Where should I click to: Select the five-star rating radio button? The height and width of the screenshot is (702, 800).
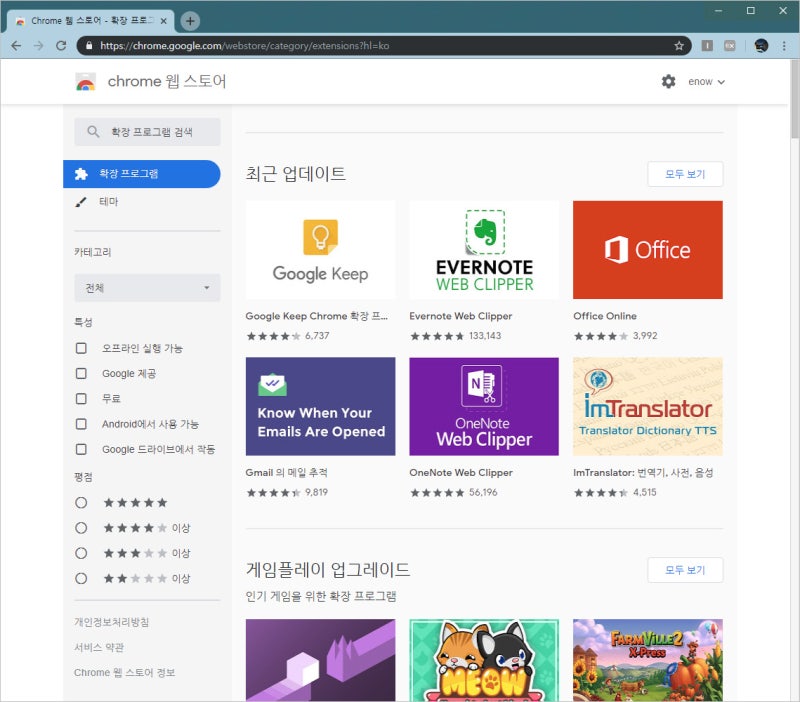82,502
